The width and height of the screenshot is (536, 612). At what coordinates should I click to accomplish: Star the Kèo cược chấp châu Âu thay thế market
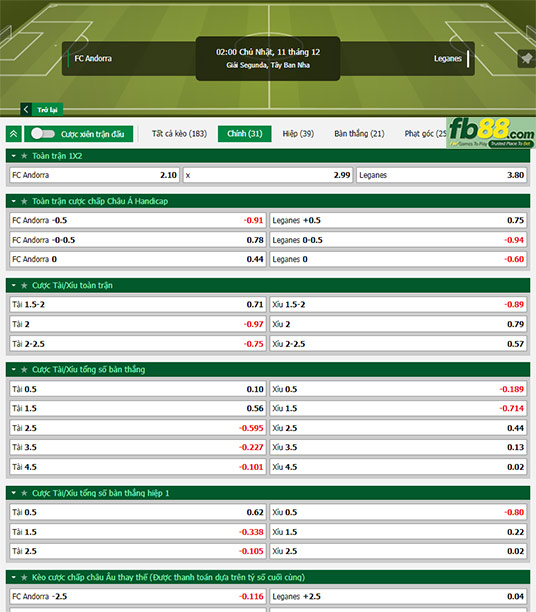coord(24,577)
